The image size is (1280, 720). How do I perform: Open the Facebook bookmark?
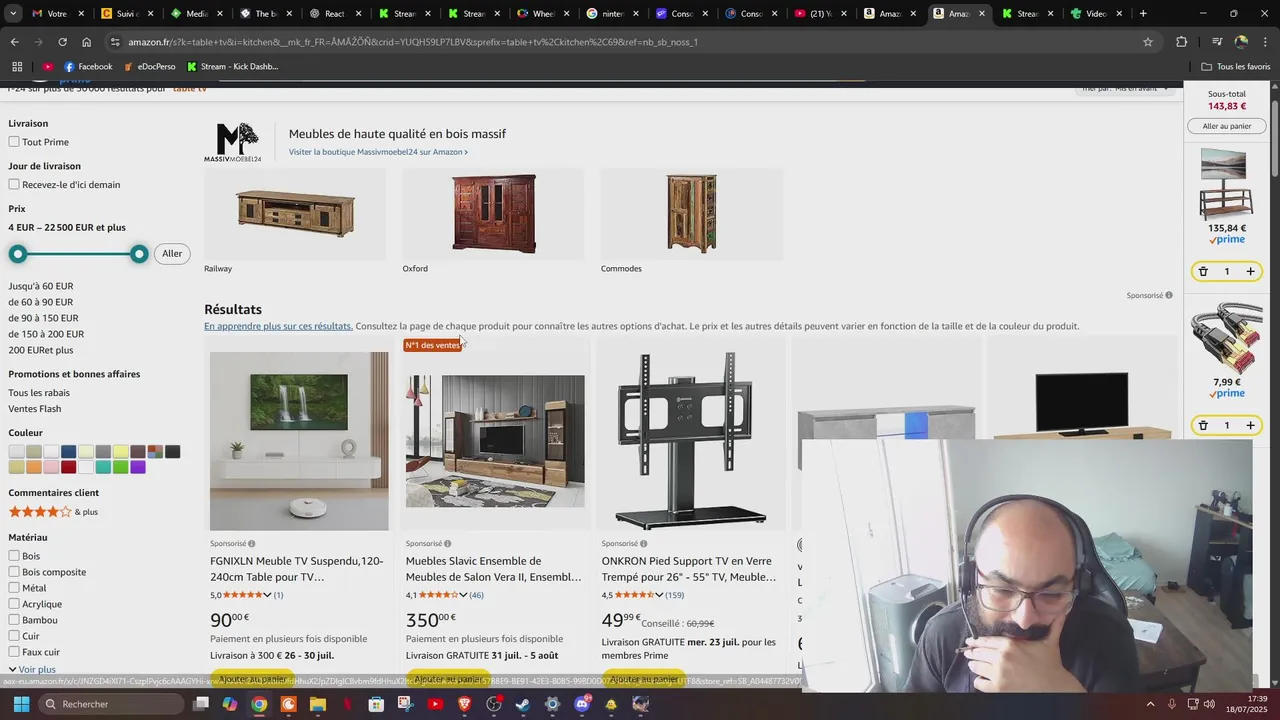pyautogui.click(x=88, y=67)
